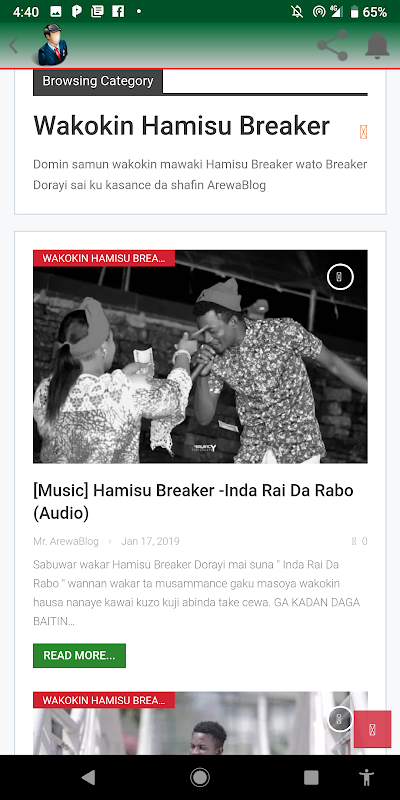Tap red floating scroll-to-top button
The image size is (400, 800).
point(372,729)
